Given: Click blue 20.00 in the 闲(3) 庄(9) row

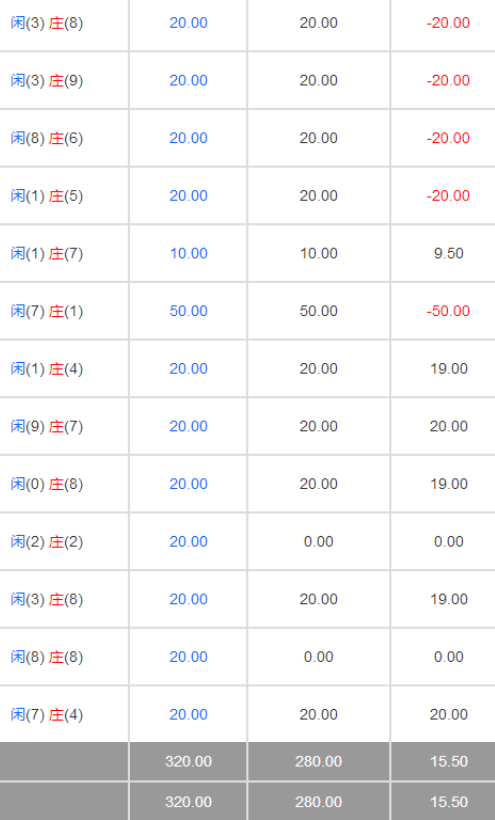Looking at the screenshot, I should (x=189, y=81).
